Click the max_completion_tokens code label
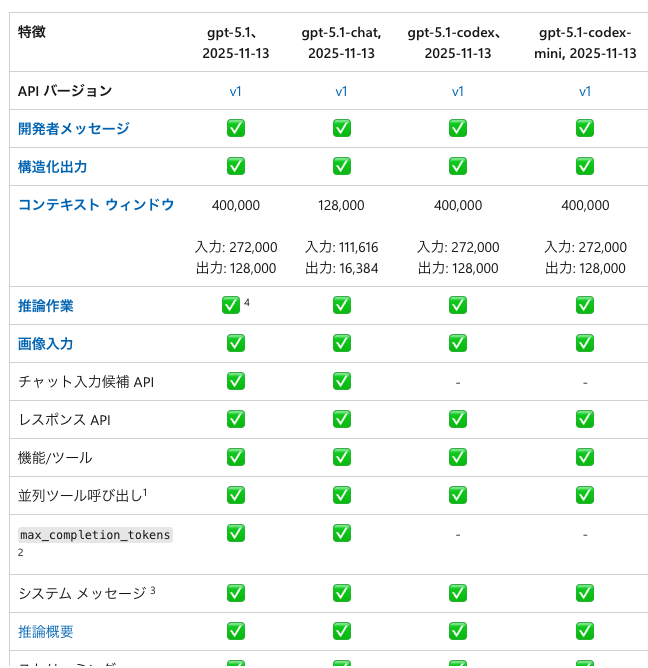Viewport: 648px width, 668px height. click(x=96, y=535)
